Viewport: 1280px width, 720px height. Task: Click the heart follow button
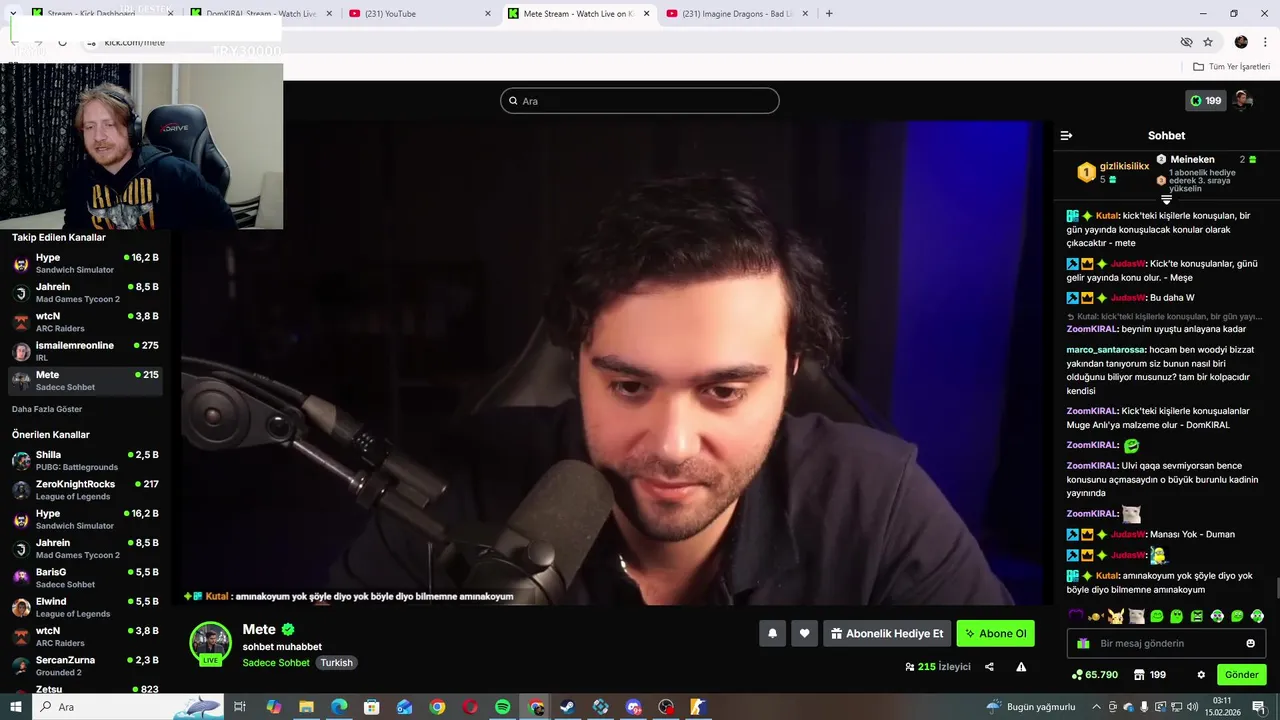click(x=805, y=633)
